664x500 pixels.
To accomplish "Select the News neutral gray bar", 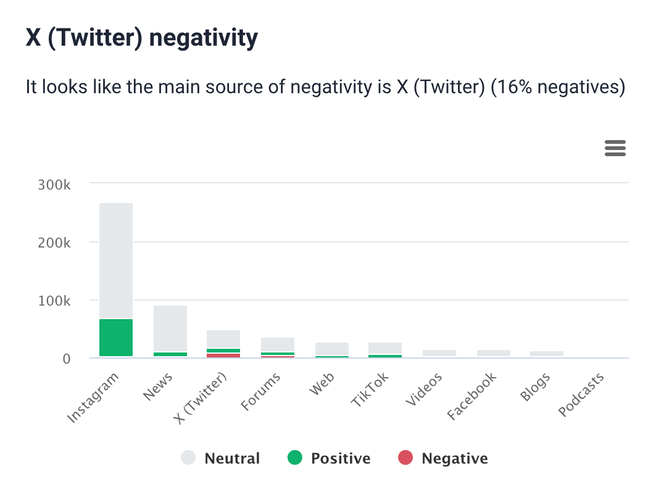I will (170, 328).
